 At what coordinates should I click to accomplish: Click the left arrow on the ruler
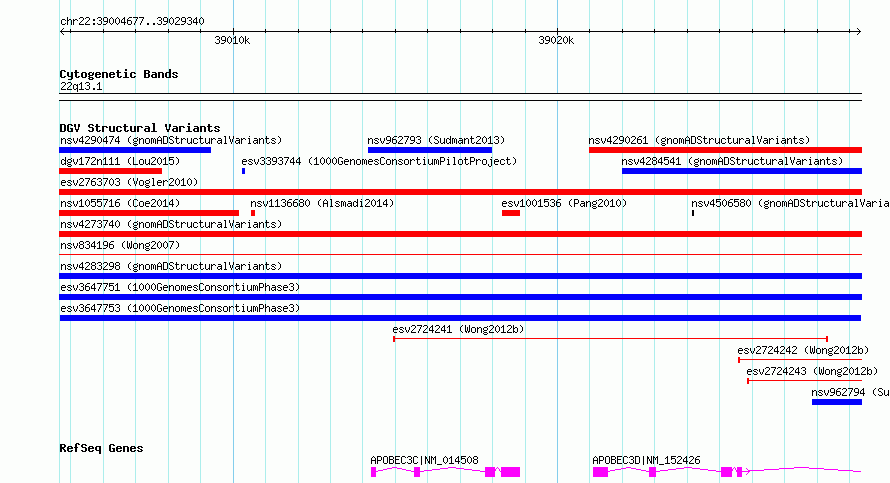(x=63, y=32)
